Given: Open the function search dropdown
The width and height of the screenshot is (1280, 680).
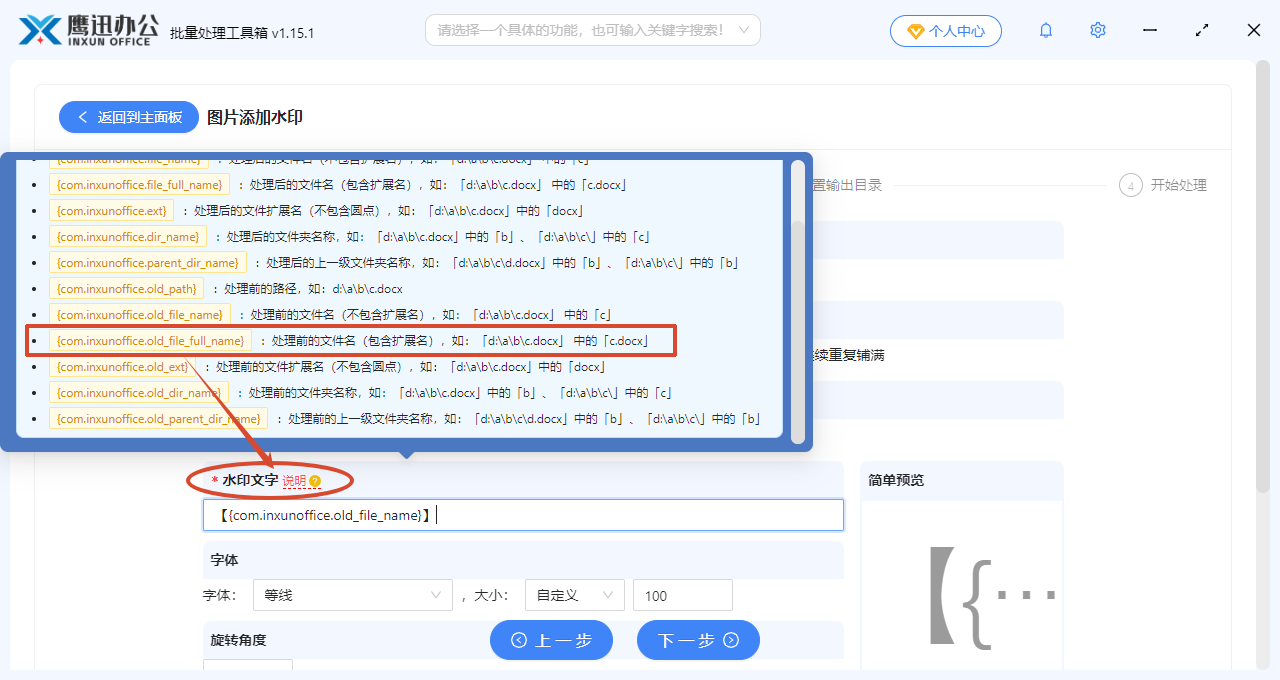Looking at the screenshot, I should pyautogui.click(x=593, y=30).
